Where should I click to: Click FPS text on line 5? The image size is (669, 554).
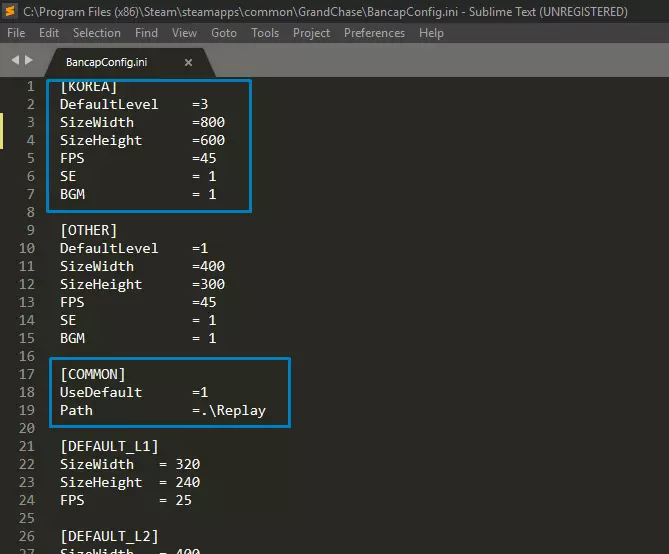click(x=72, y=158)
